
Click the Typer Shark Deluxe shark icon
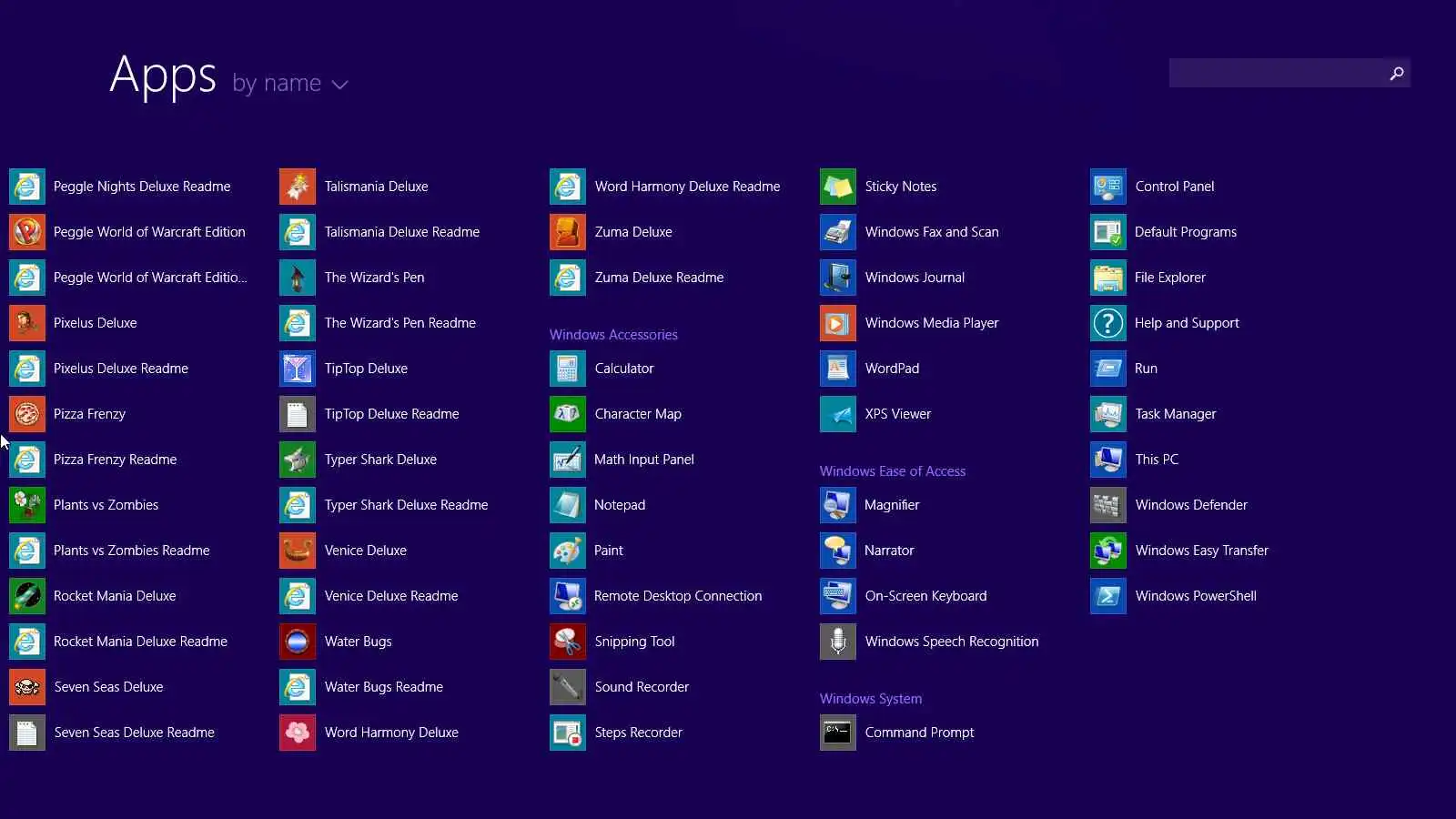[298, 460]
